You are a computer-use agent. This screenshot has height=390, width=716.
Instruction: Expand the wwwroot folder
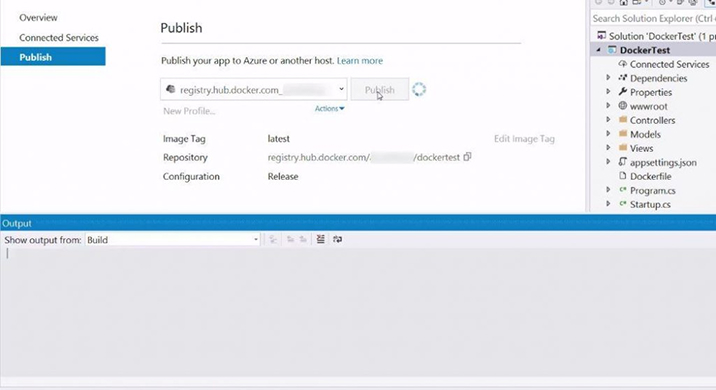[x=608, y=105]
